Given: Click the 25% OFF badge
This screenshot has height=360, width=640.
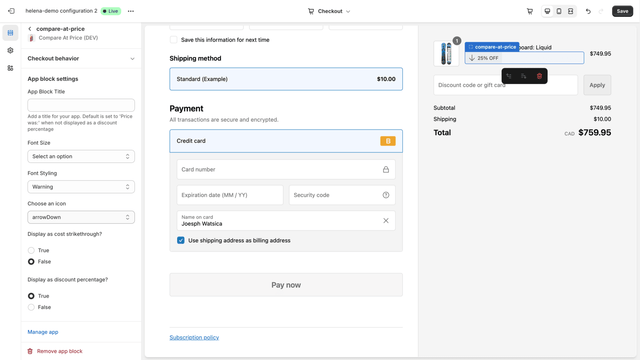Looking at the screenshot, I should pos(484,58).
